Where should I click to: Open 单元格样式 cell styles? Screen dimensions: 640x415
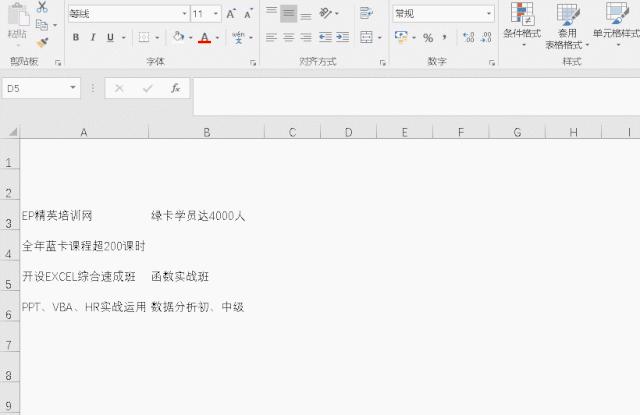pyautogui.click(x=616, y=24)
